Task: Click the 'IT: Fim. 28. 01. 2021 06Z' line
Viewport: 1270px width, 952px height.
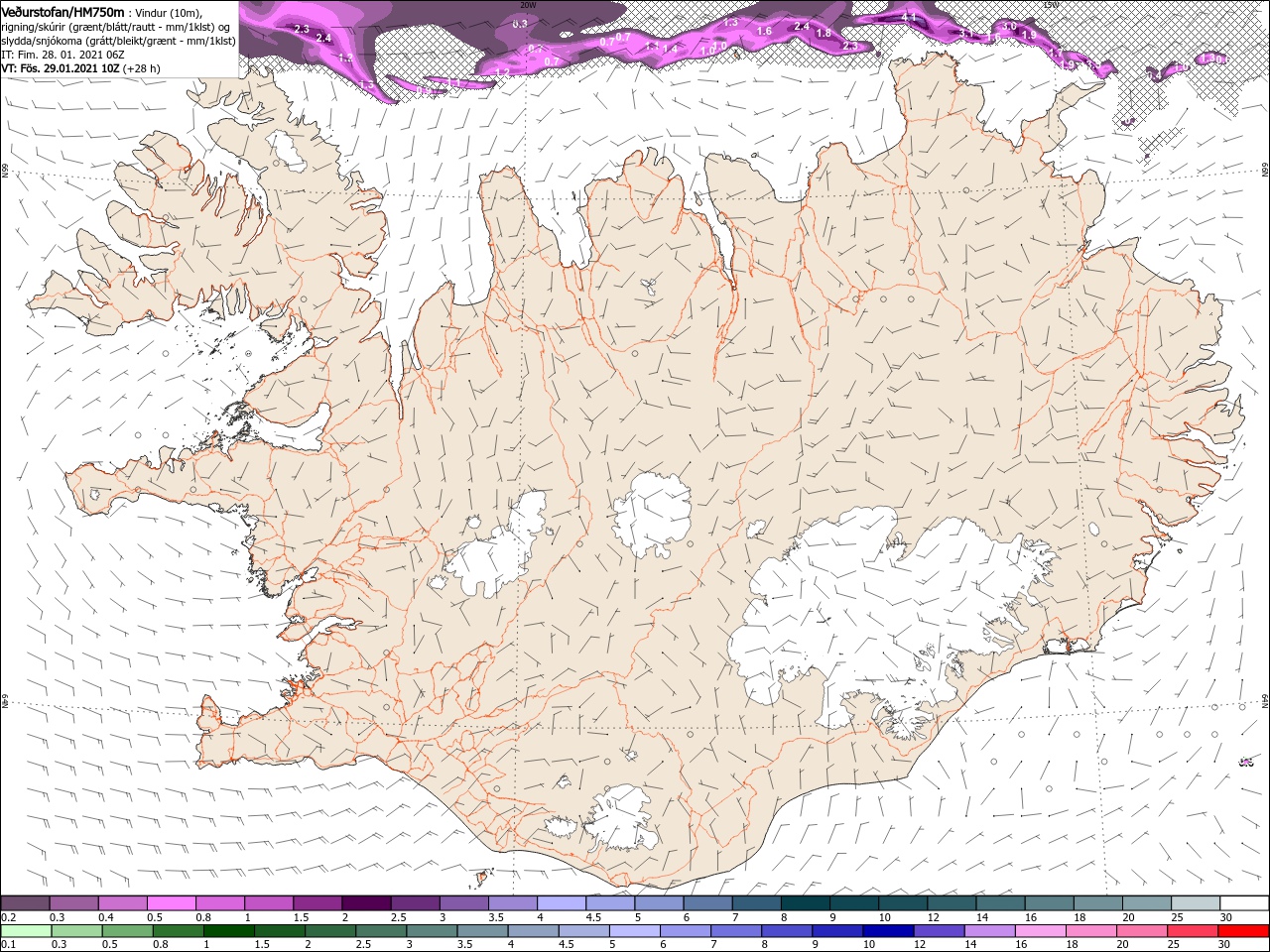Action: click(63, 55)
